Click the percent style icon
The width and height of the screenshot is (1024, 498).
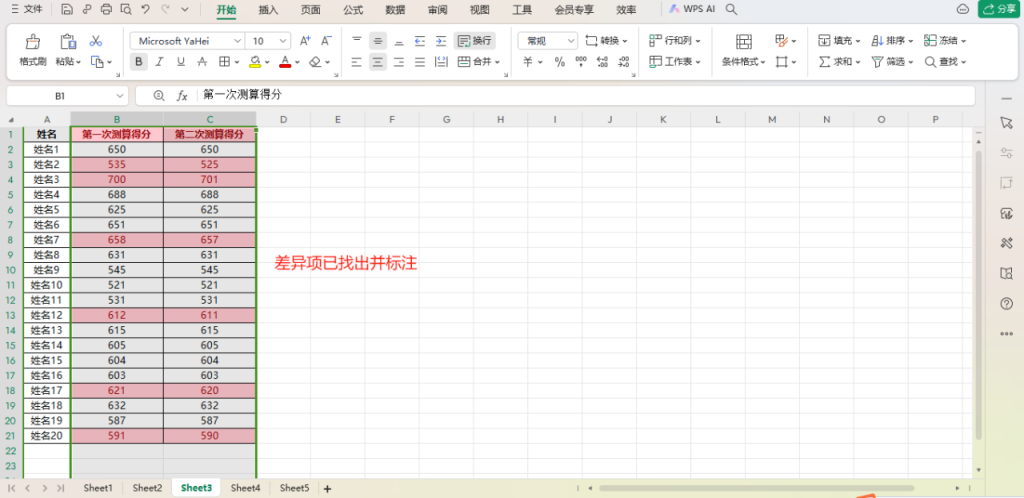(x=559, y=62)
